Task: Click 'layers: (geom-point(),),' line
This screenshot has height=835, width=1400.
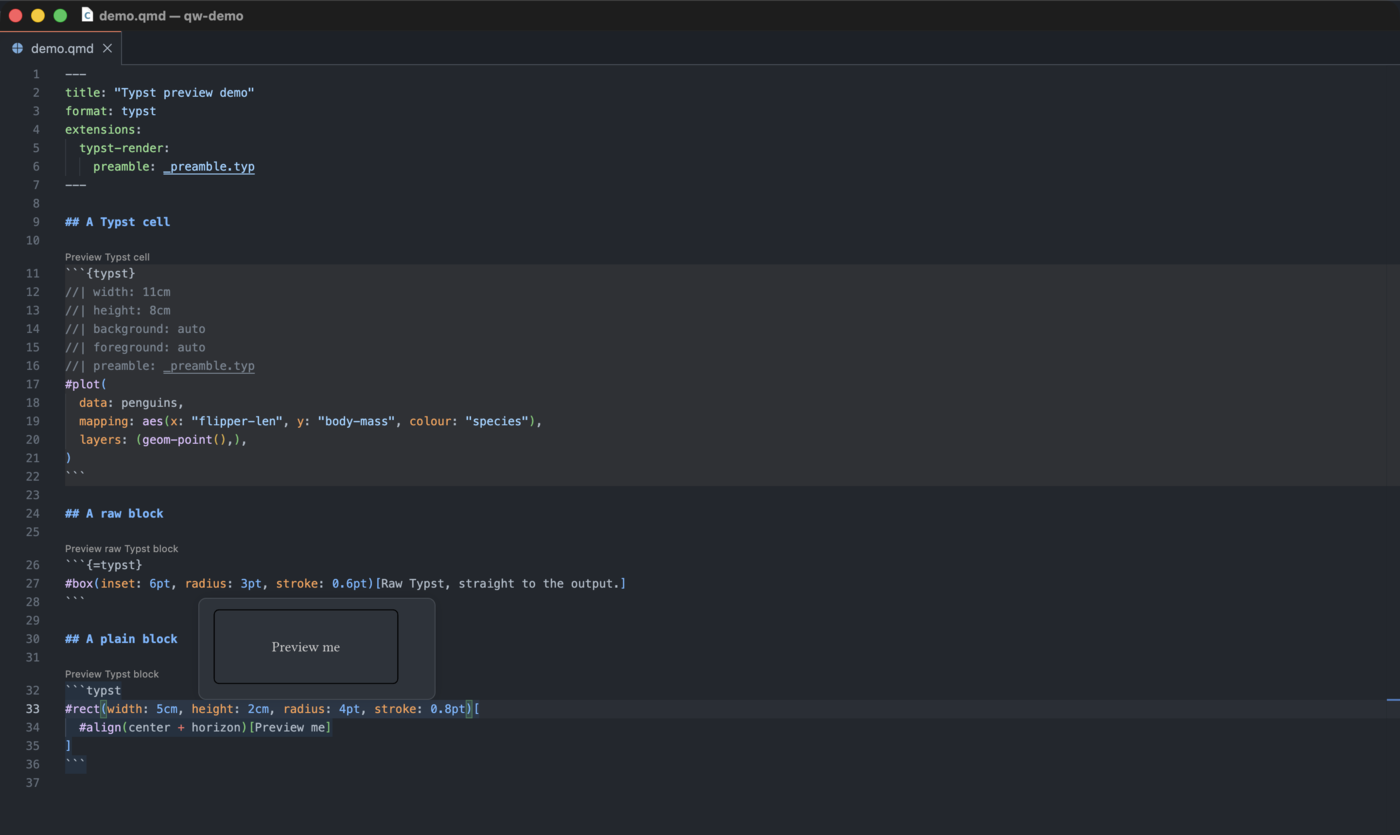Action: (x=163, y=440)
